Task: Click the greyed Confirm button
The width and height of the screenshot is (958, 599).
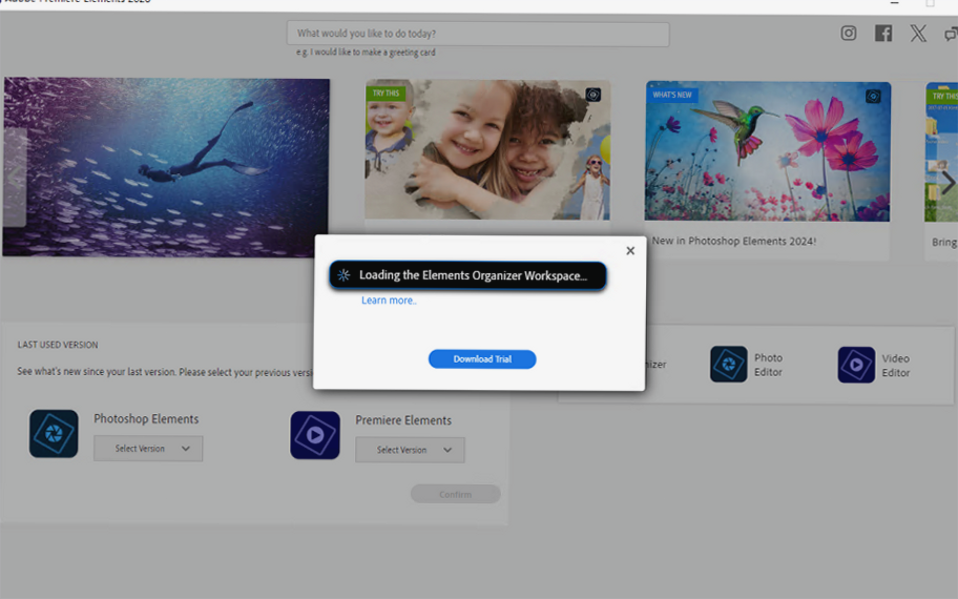Action: [455, 494]
